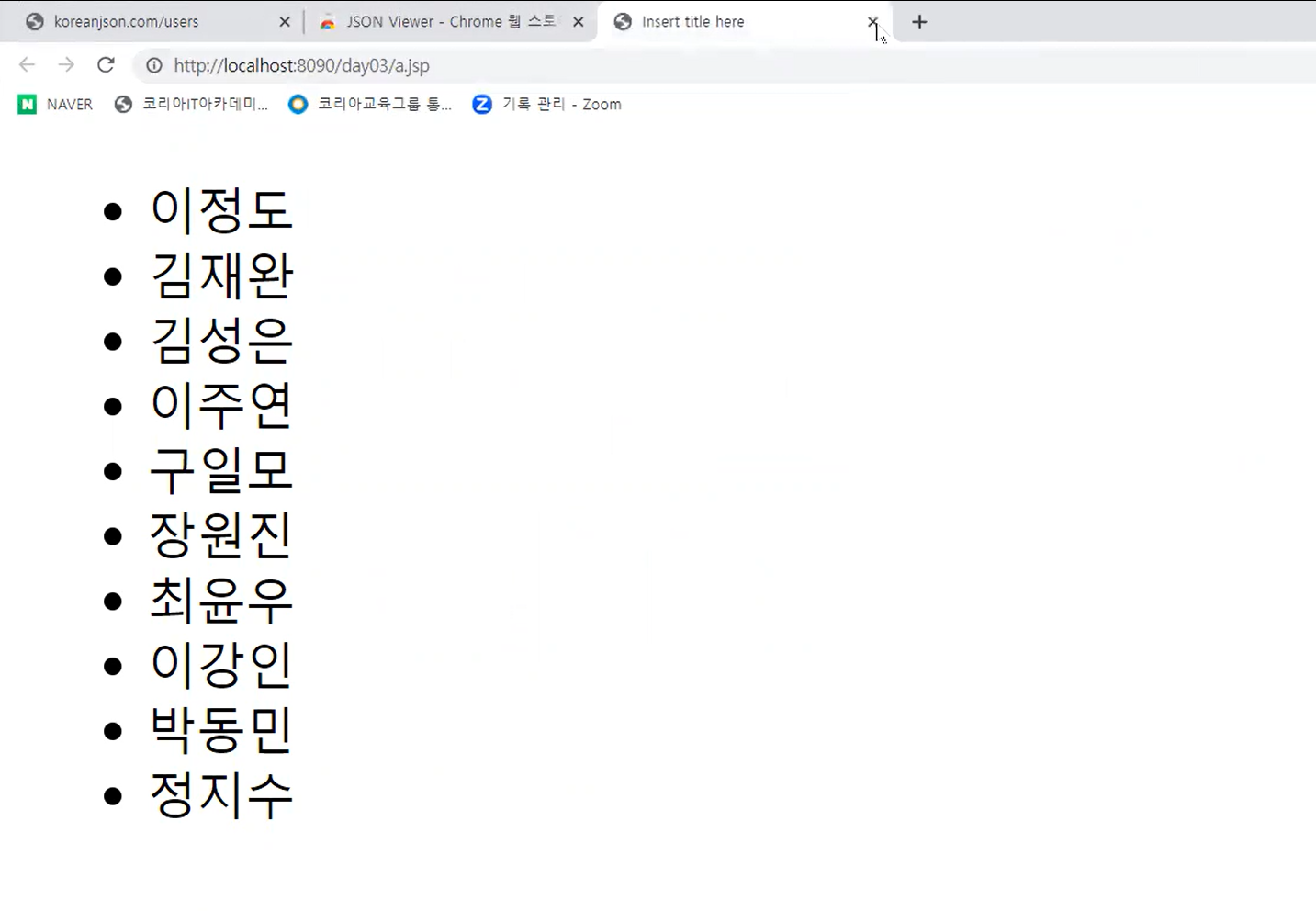Click the list item 구일모
The width and height of the screenshot is (1316, 911).
coord(221,469)
